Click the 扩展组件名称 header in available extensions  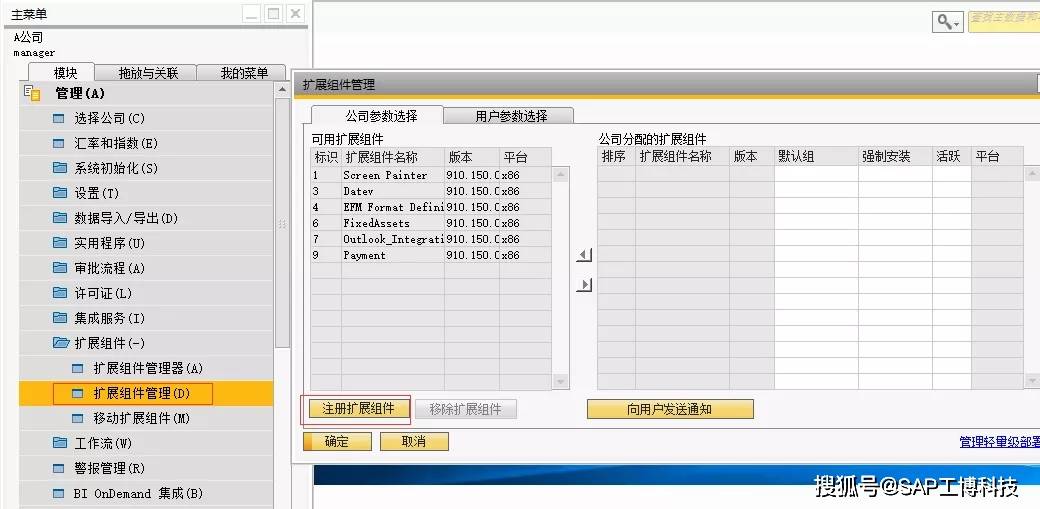393,157
